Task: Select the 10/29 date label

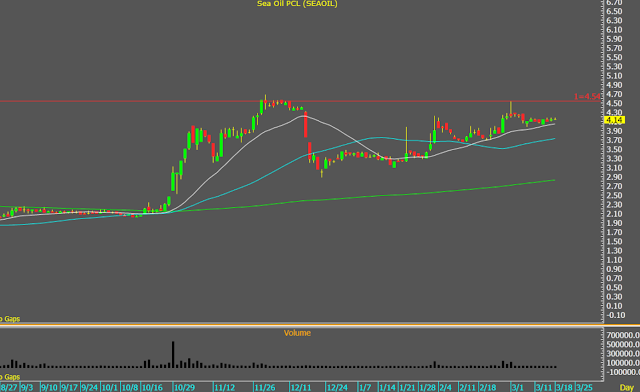Action: (184, 387)
